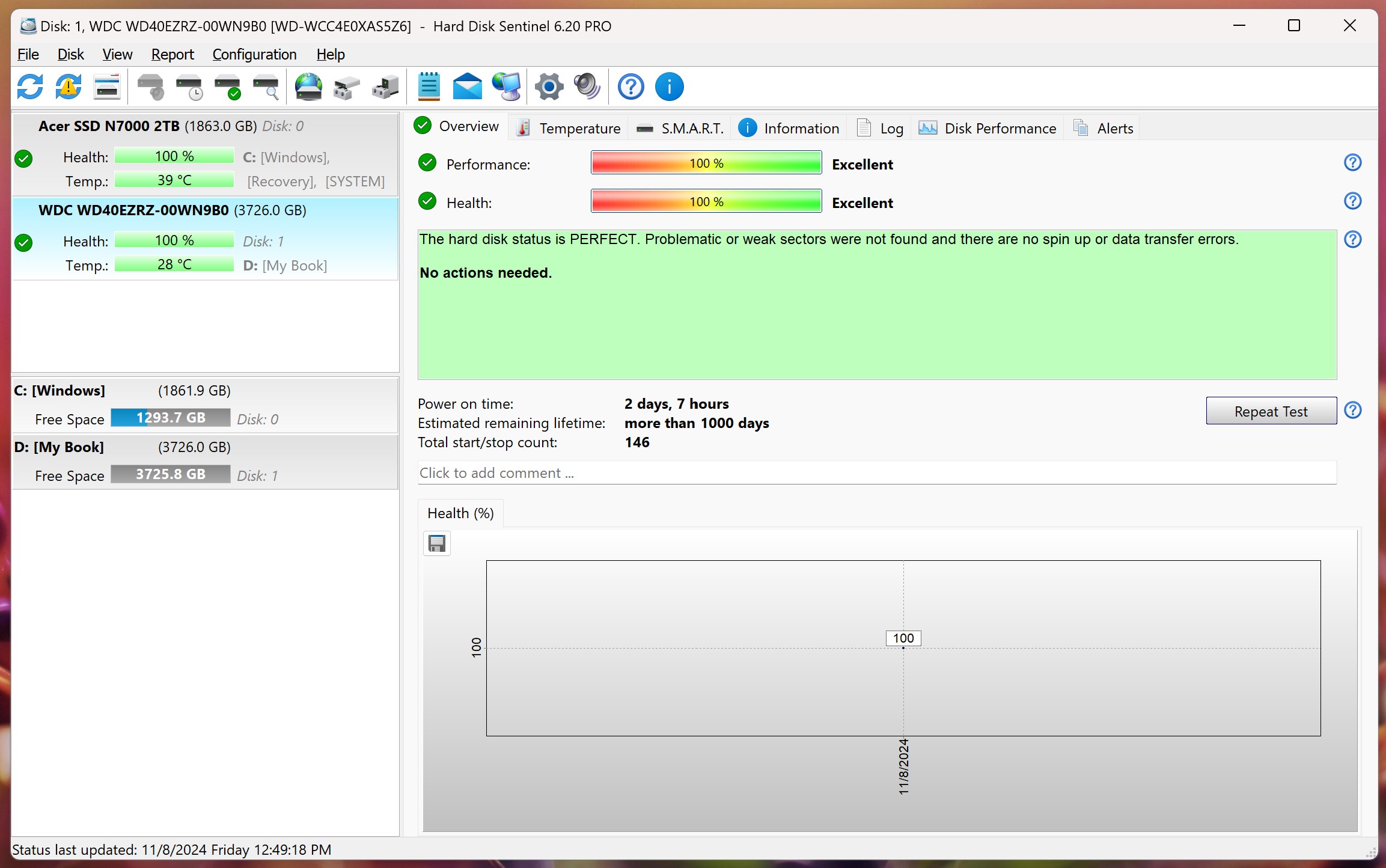Click the disk with clock toolbar icon

(189, 87)
